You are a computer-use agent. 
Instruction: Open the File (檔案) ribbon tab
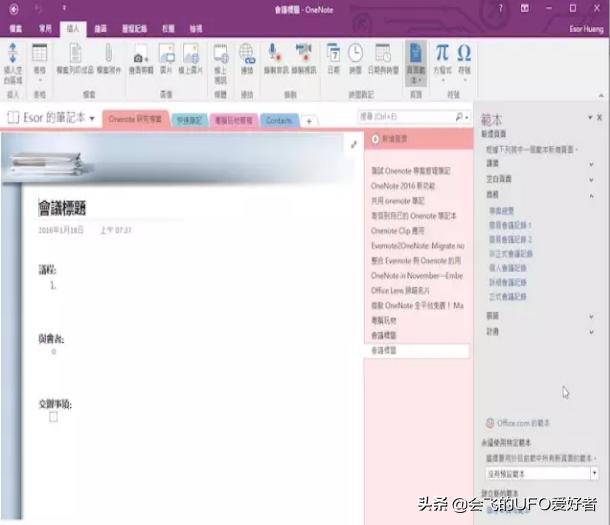pyautogui.click(x=16, y=28)
